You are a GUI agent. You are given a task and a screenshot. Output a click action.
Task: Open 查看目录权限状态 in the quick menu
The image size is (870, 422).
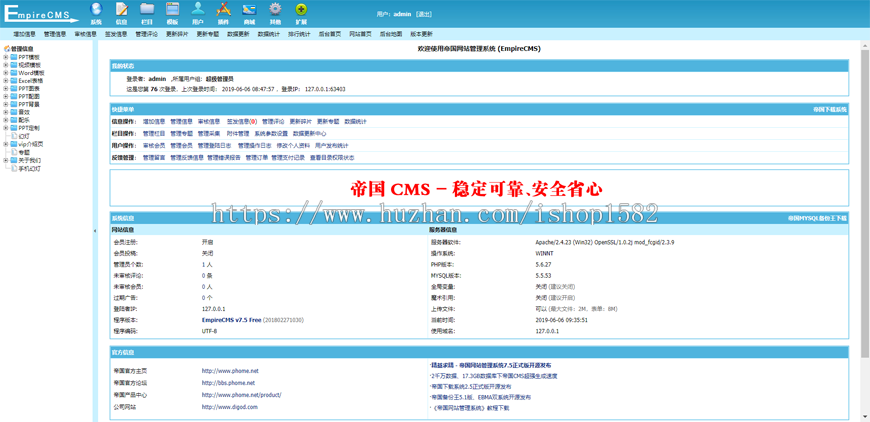point(332,158)
